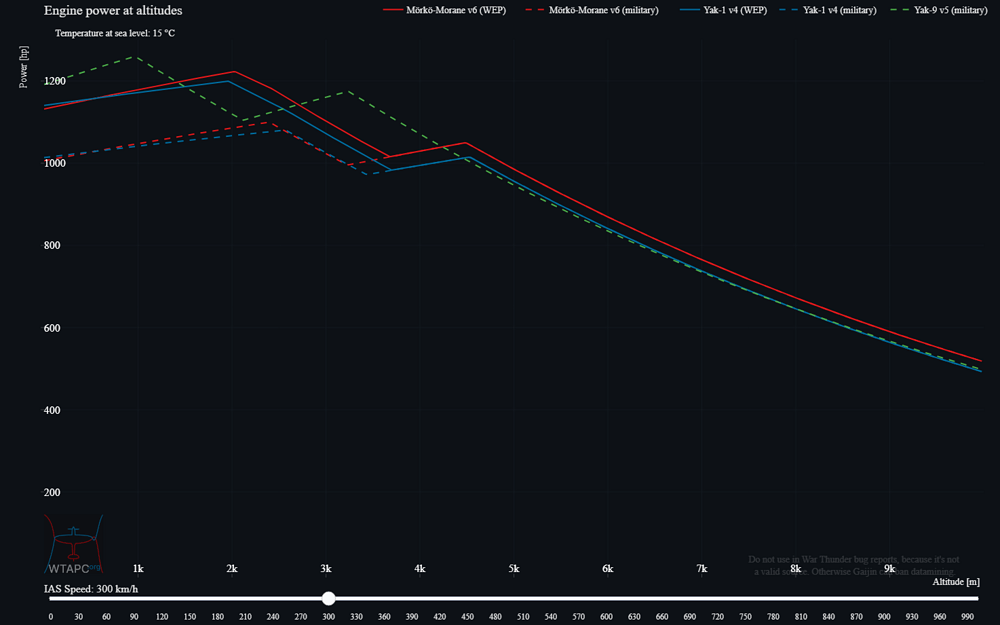Click the 1200 y-axis tick label

coord(55,81)
